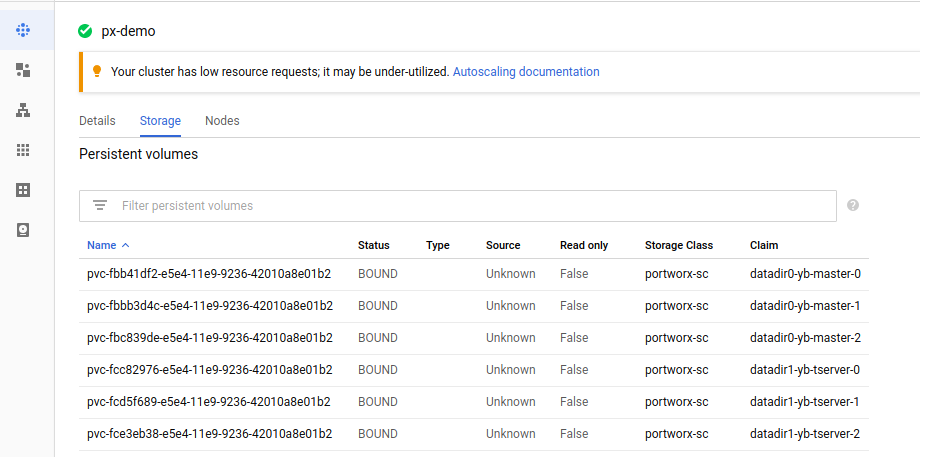Open the Clusters section in the sidebar
Screen dimensions: 926x457
[x=23, y=30]
